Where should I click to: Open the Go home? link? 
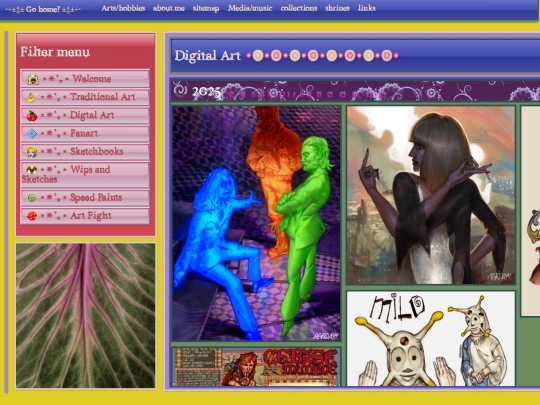(43, 9)
